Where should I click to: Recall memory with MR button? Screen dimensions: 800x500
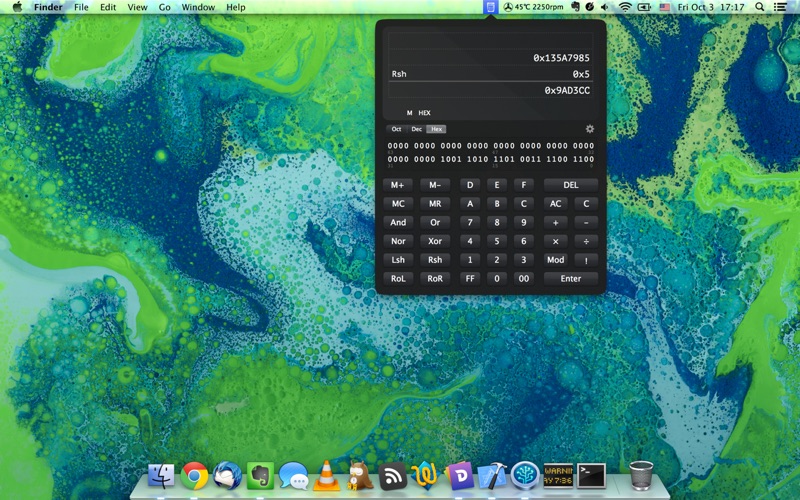pos(435,204)
